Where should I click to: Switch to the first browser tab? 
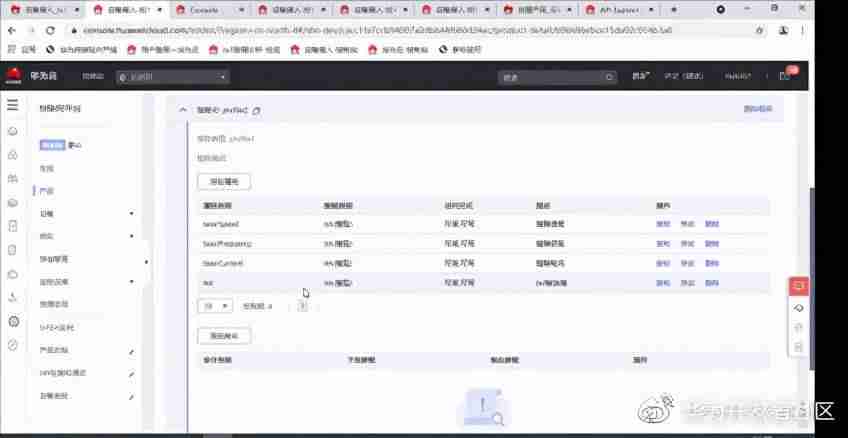coord(45,10)
